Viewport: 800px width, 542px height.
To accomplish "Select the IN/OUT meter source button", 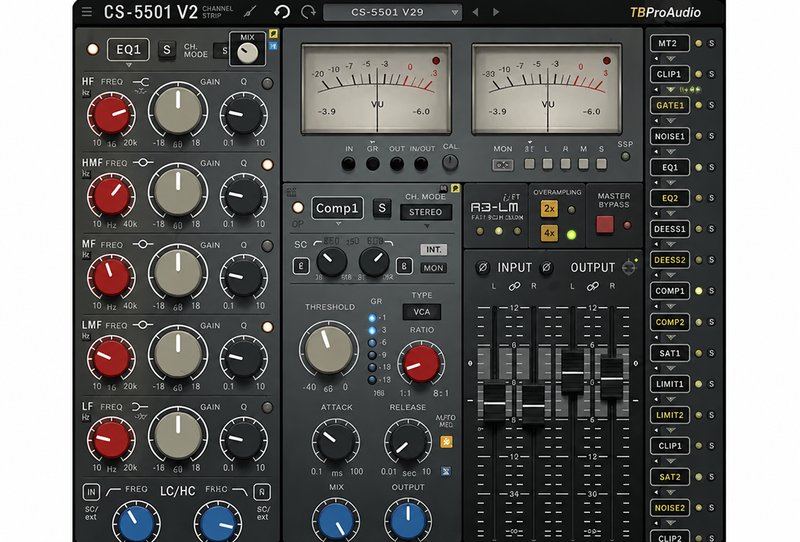I will click(x=421, y=164).
